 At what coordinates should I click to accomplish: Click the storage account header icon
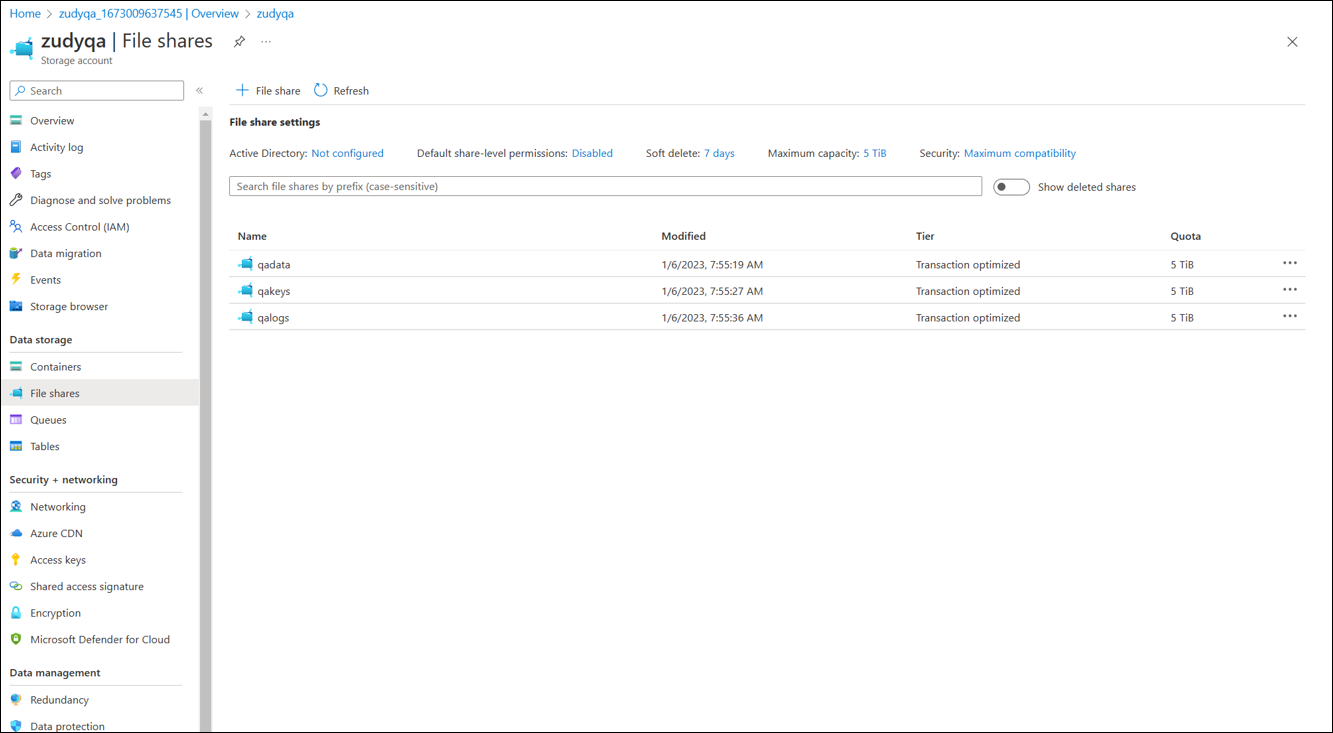click(22, 48)
